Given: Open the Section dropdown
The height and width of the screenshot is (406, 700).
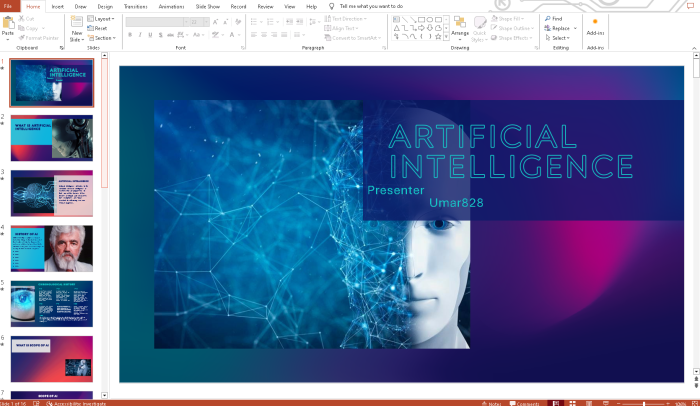Looking at the screenshot, I should (101, 38).
